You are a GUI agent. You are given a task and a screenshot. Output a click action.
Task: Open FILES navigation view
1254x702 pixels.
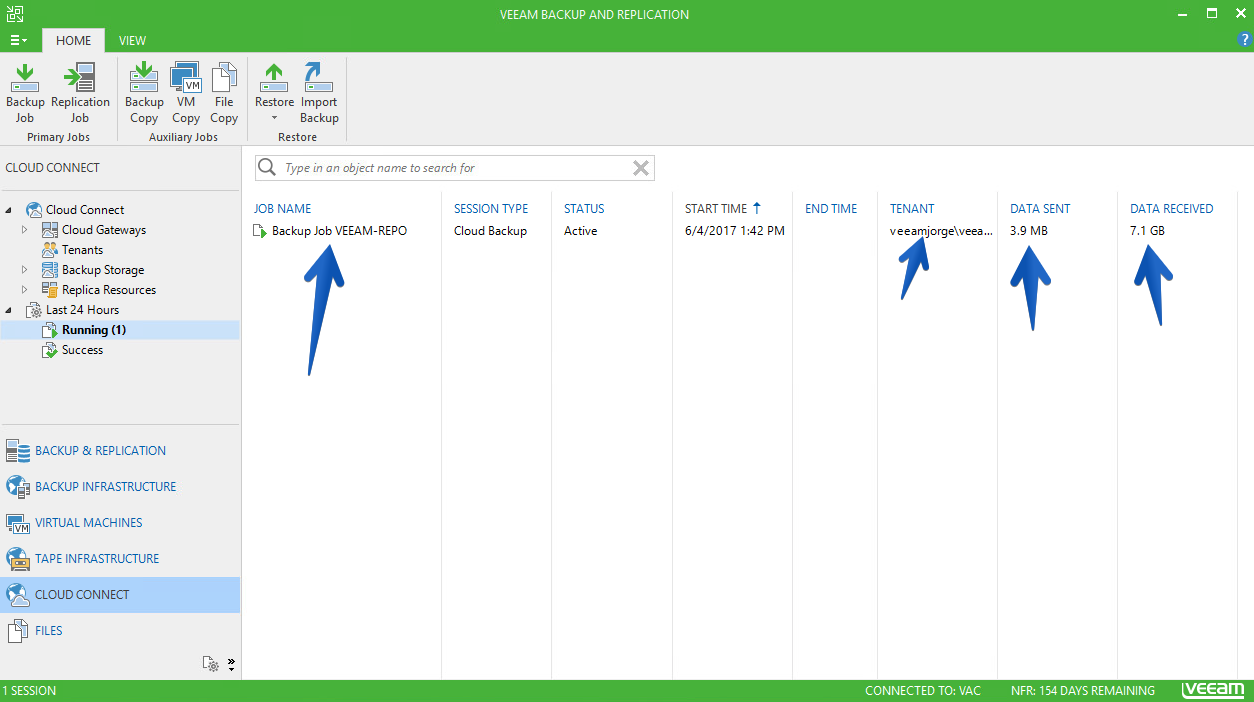(x=120, y=631)
